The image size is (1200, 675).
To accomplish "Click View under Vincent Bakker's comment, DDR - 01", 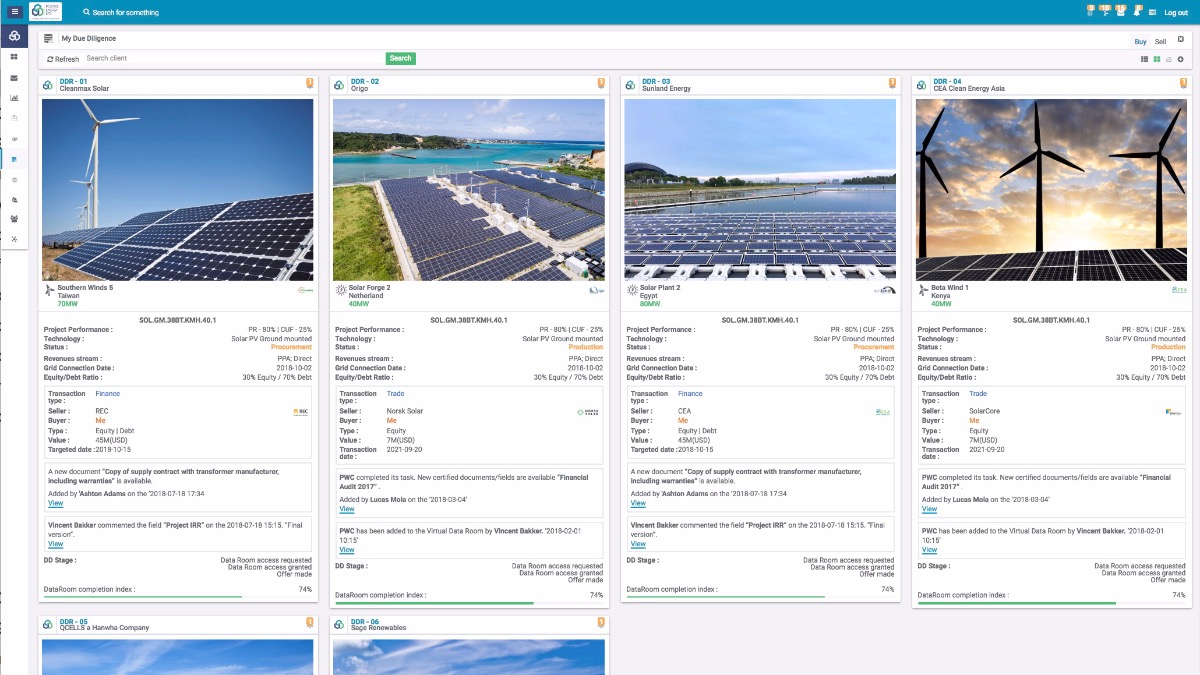I will pyautogui.click(x=55, y=544).
